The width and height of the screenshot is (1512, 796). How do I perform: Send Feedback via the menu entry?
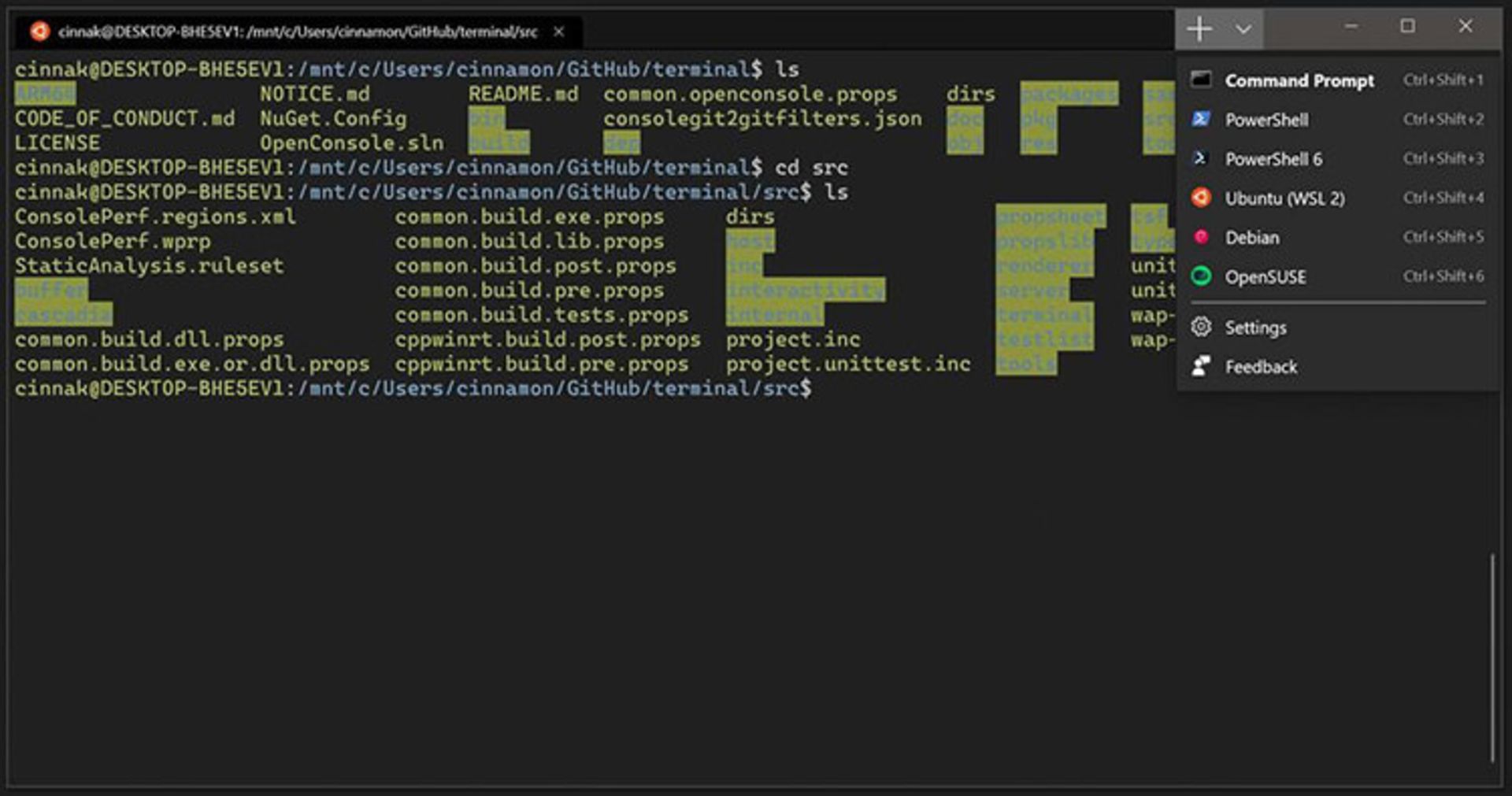[x=1261, y=366]
